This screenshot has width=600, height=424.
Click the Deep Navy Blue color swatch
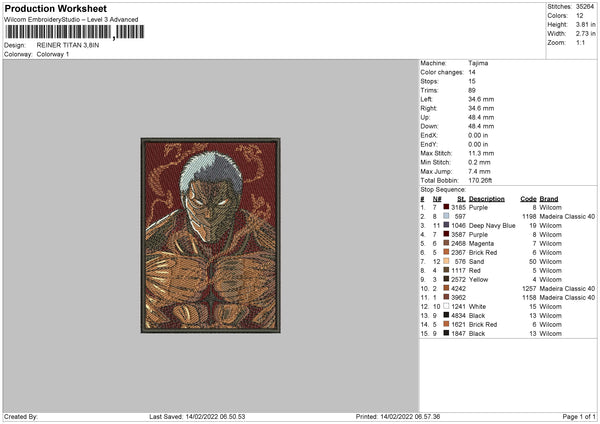448,226
